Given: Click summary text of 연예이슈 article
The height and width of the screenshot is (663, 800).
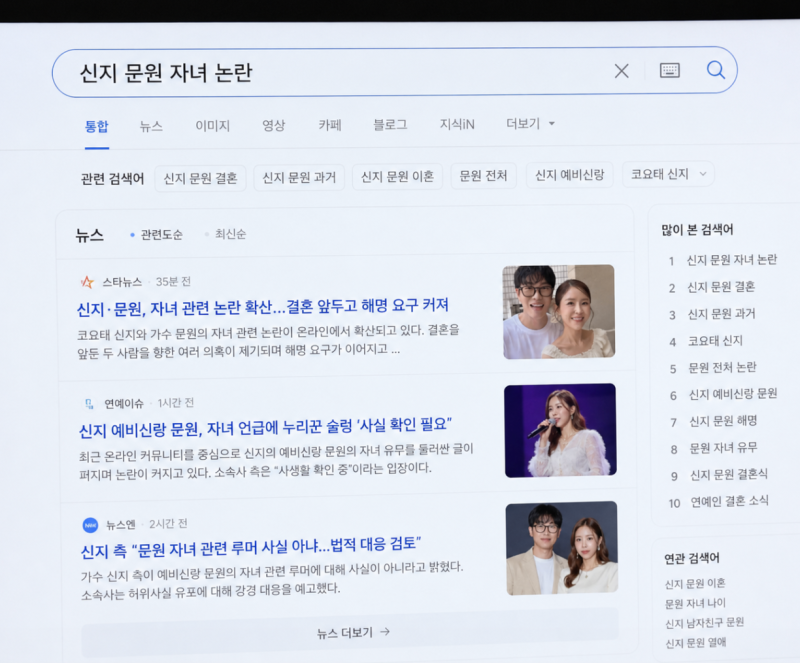Looking at the screenshot, I should click(x=277, y=461).
